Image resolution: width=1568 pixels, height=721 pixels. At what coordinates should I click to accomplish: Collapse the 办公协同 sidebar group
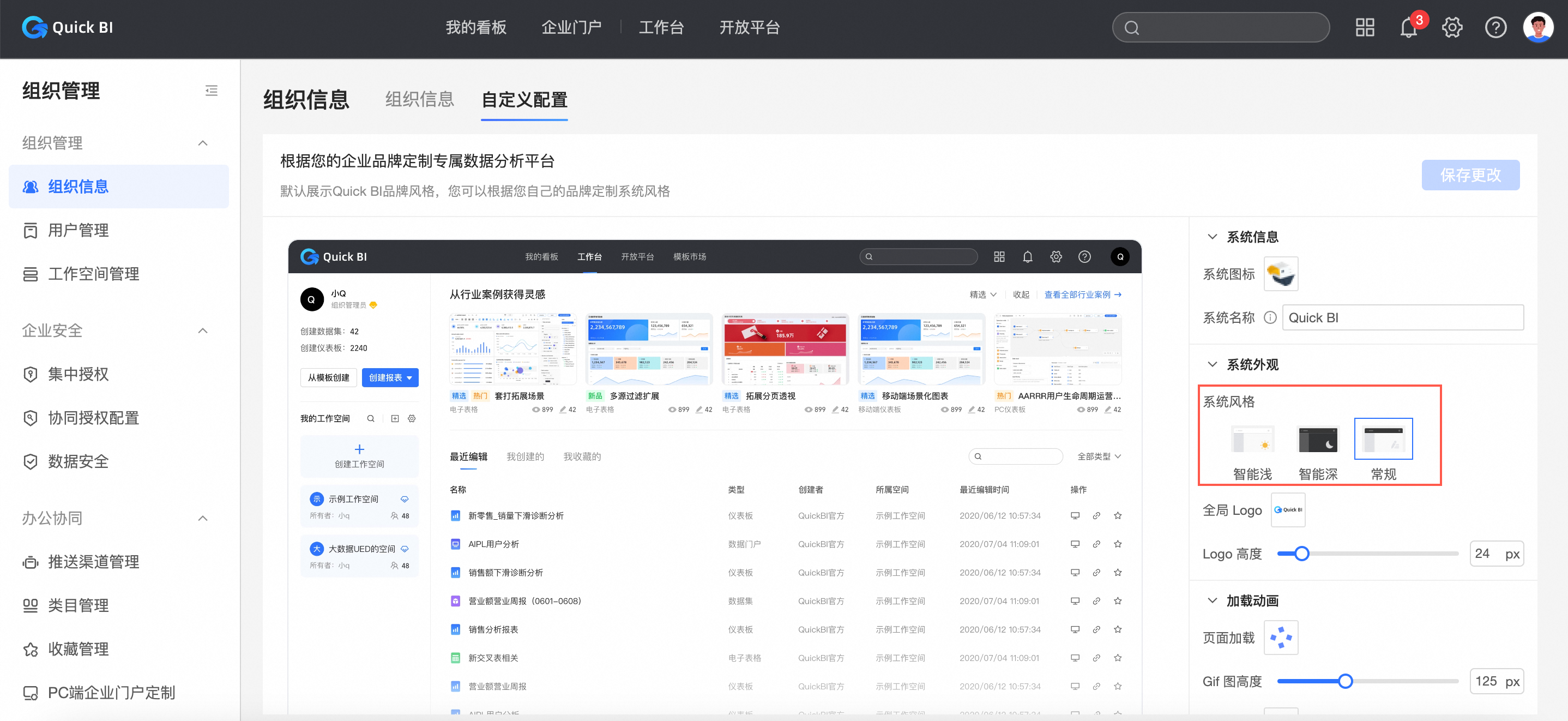pyautogui.click(x=203, y=518)
